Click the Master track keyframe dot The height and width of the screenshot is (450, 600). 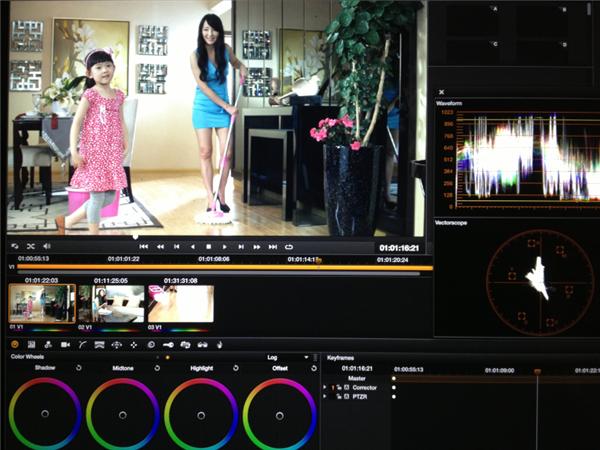[x=394, y=378]
